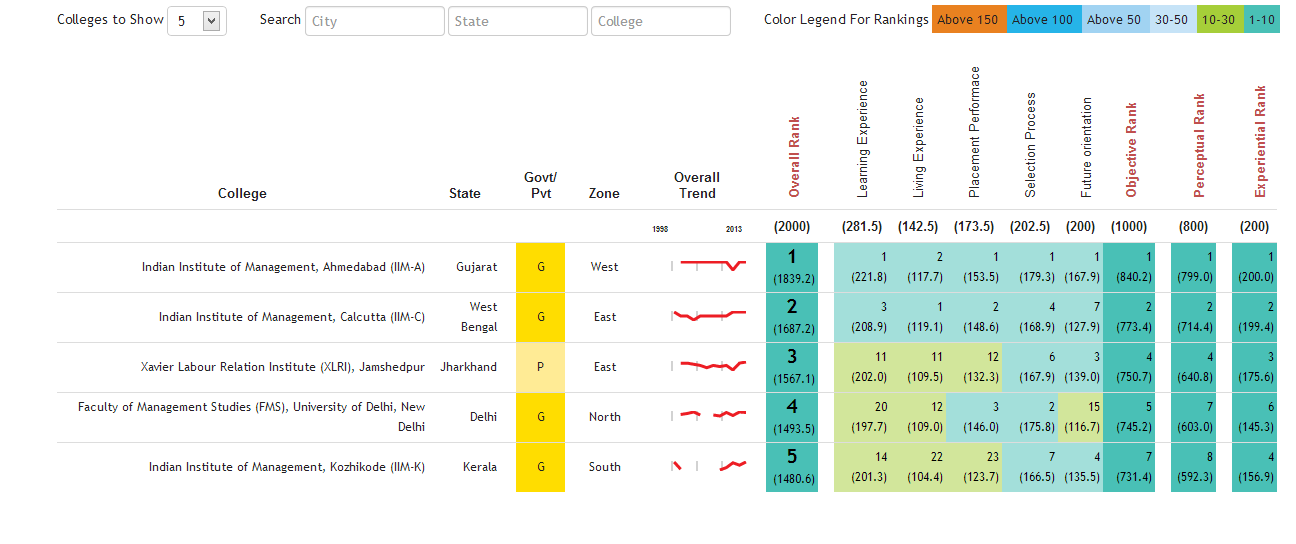Click FMS future orientation cell (116.7)
The width and height of the screenshot is (1296, 544).
point(1080,417)
